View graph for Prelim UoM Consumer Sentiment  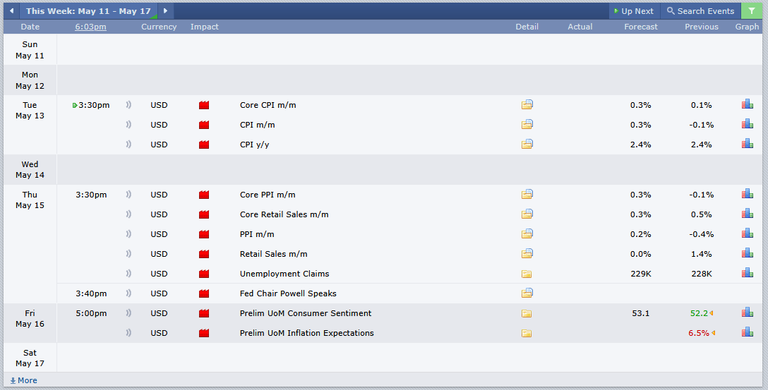[747, 313]
